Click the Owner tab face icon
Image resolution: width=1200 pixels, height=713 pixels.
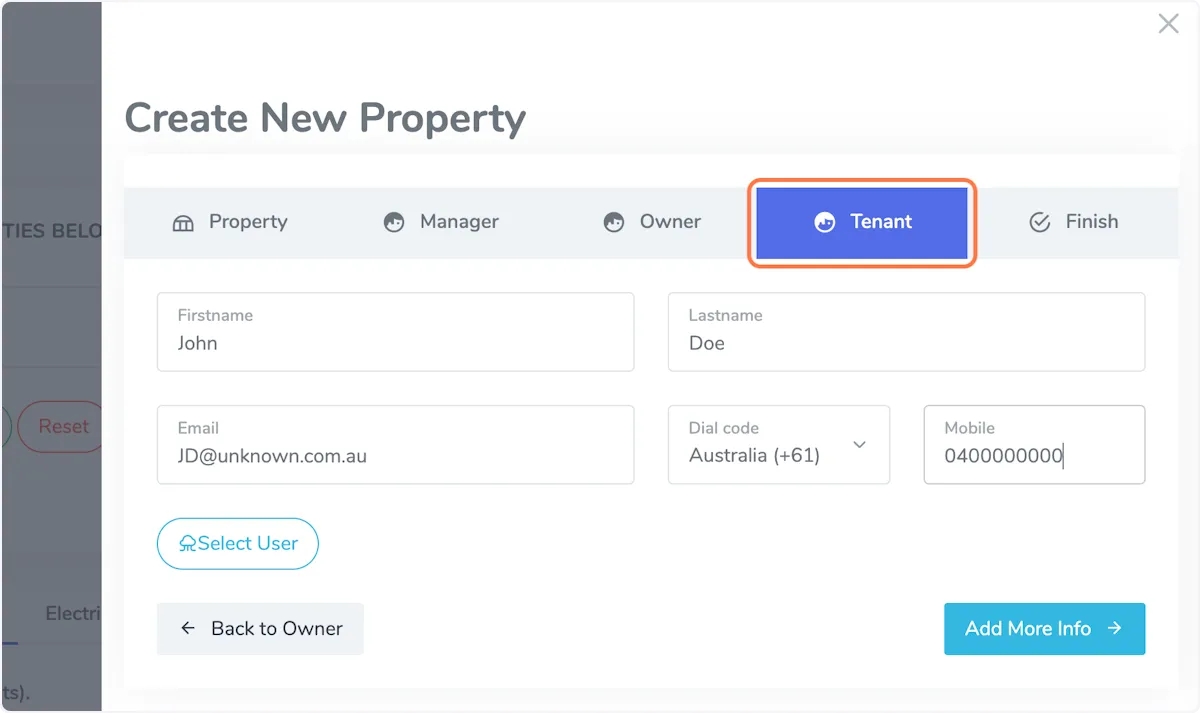point(614,223)
